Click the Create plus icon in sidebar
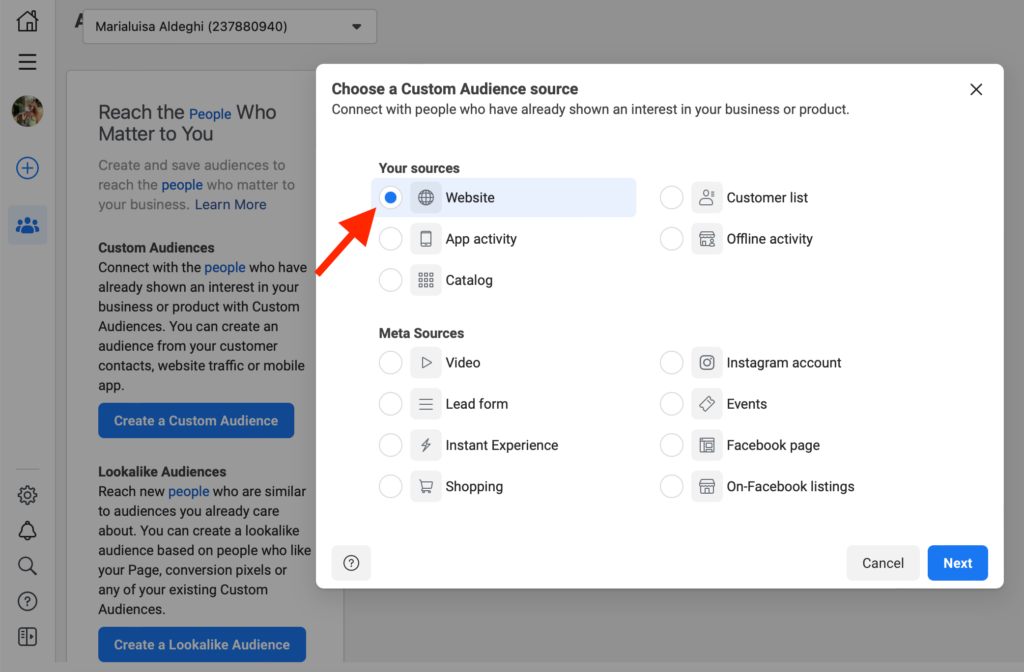The height and width of the screenshot is (672, 1024). click(x=27, y=168)
